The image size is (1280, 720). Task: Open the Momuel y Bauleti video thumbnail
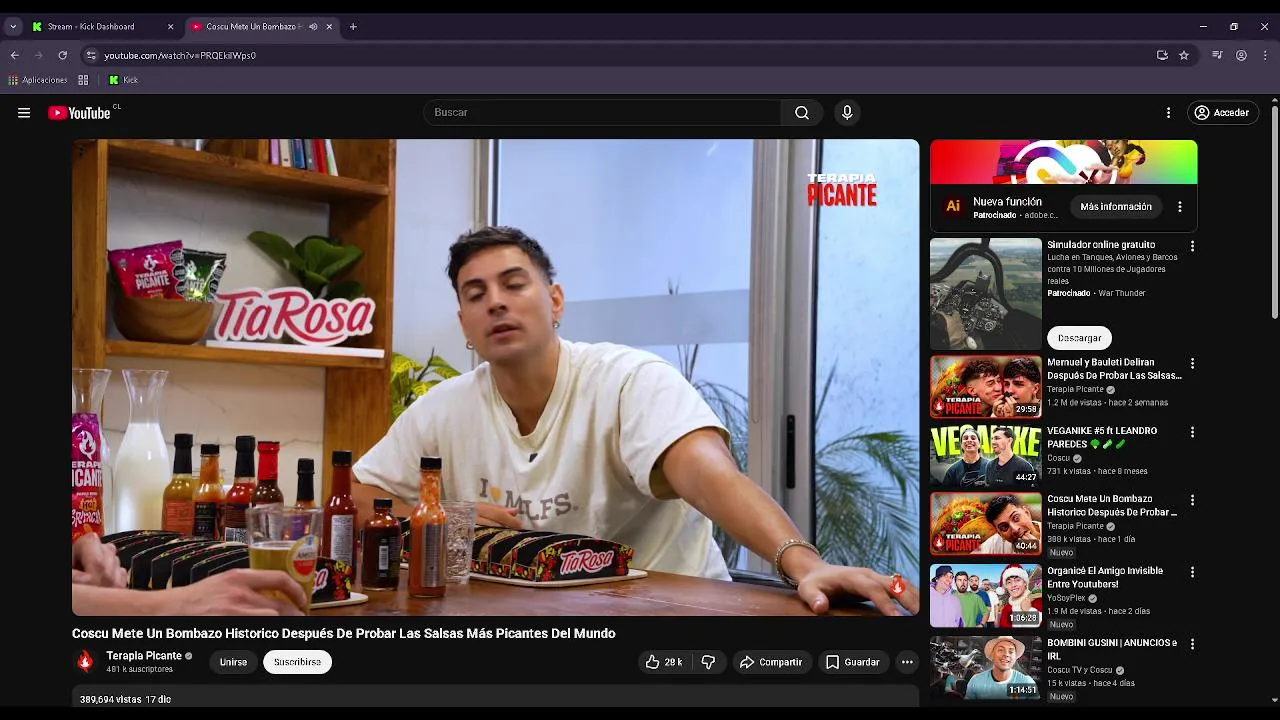point(986,387)
